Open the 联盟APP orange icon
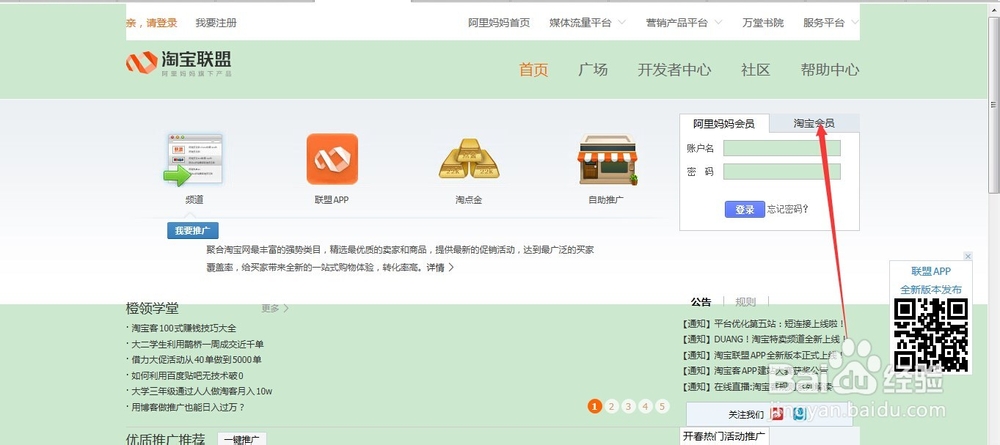1000x445 pixels. tap(332, 159)
